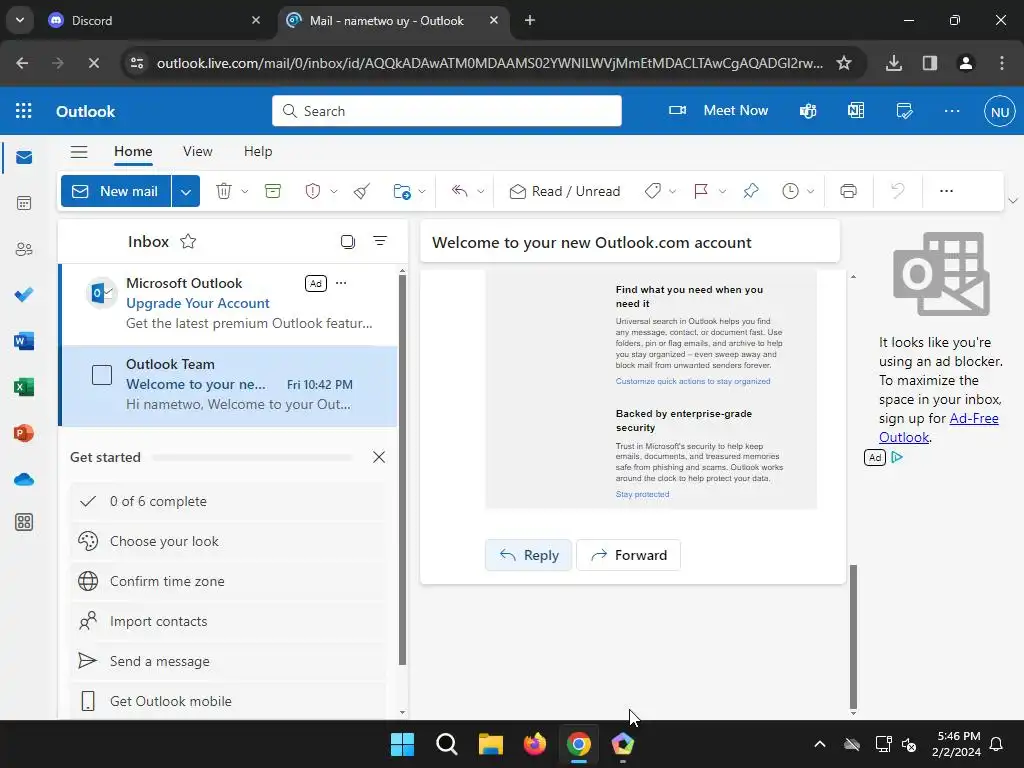Expand the Report dropdown arrow

point(334,191)
